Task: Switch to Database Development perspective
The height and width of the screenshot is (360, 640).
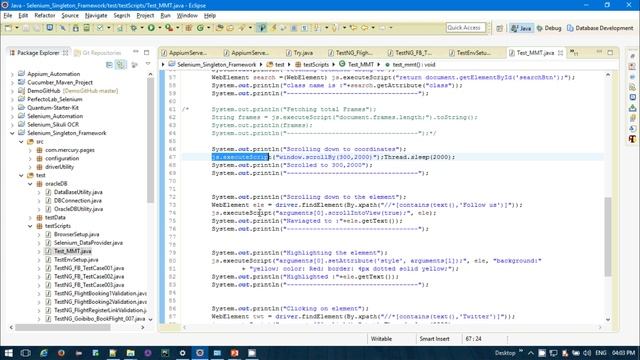Action: pos(600,28)
